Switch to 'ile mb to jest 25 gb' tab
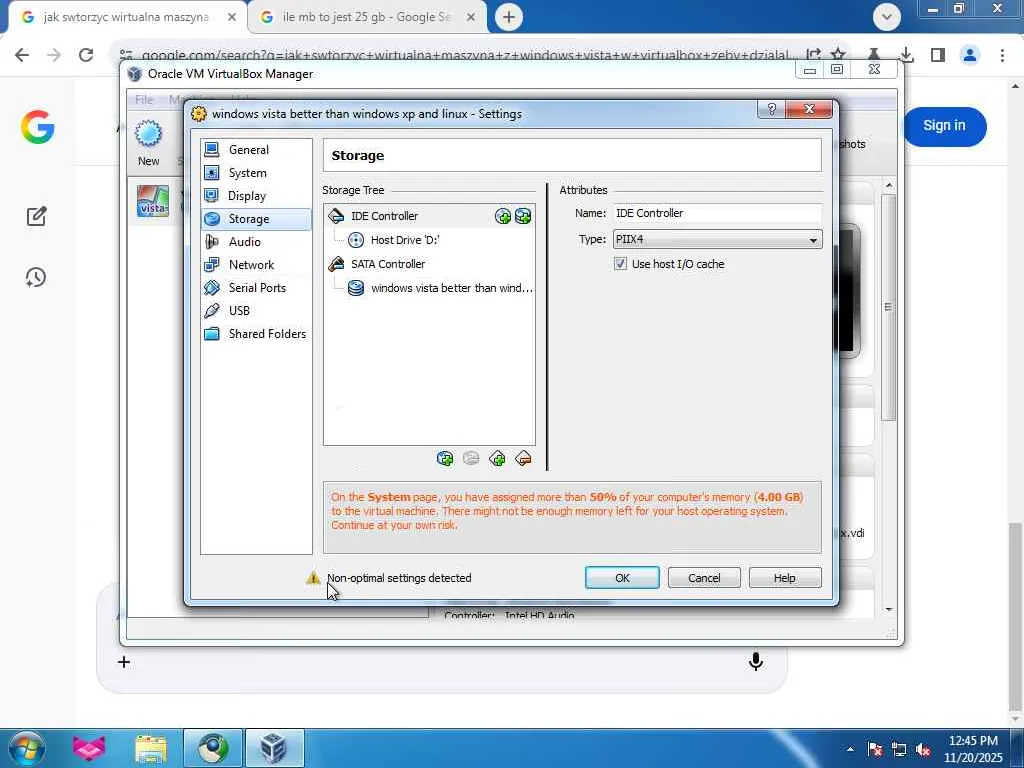 point(366,18)
